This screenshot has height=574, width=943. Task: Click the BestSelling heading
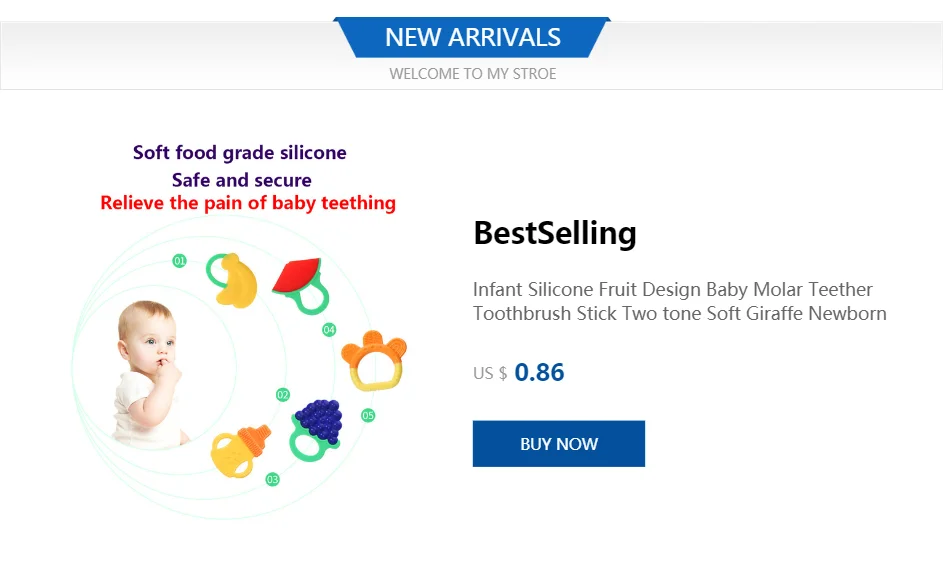pyautogui.click(x=555, y=233)
